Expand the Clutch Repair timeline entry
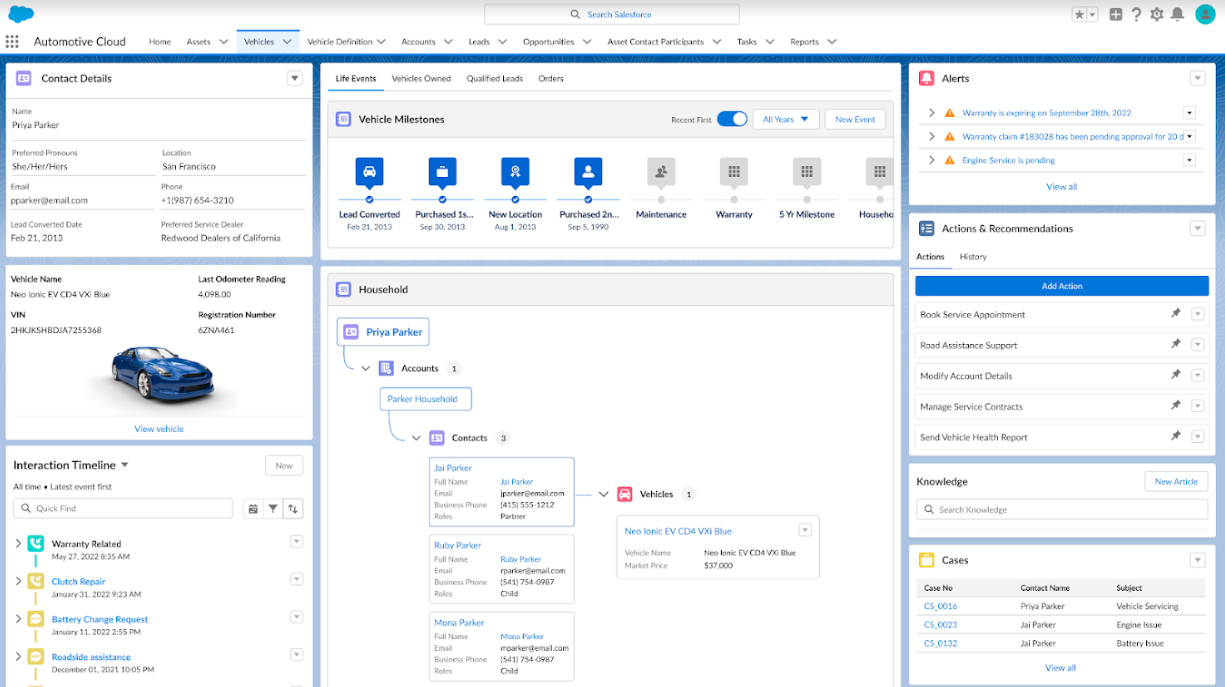1225x687 pixels. click(x=18, y=581)
